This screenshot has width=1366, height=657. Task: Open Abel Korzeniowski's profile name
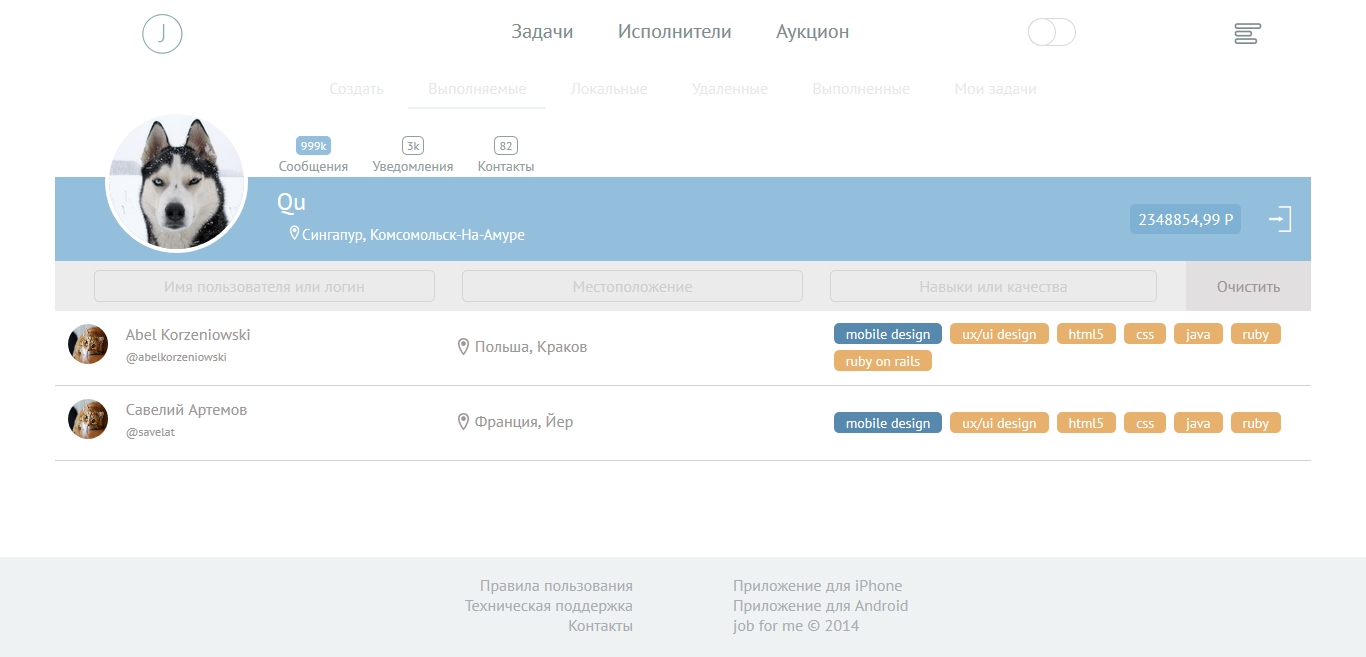tap(188, 335)
